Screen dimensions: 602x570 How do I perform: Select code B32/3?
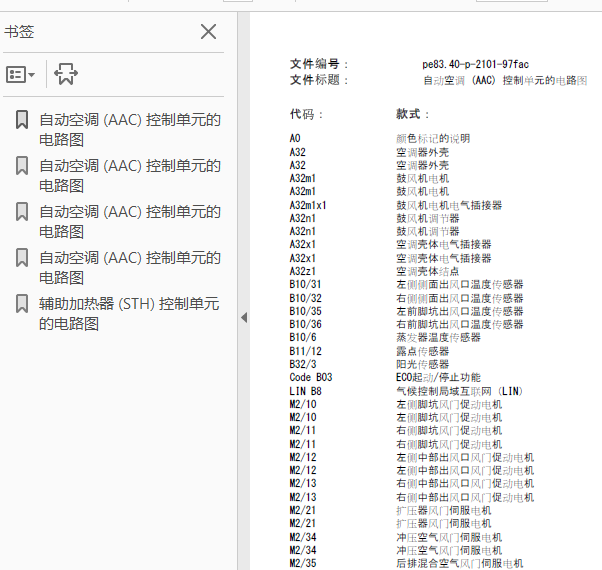(303, 364)
